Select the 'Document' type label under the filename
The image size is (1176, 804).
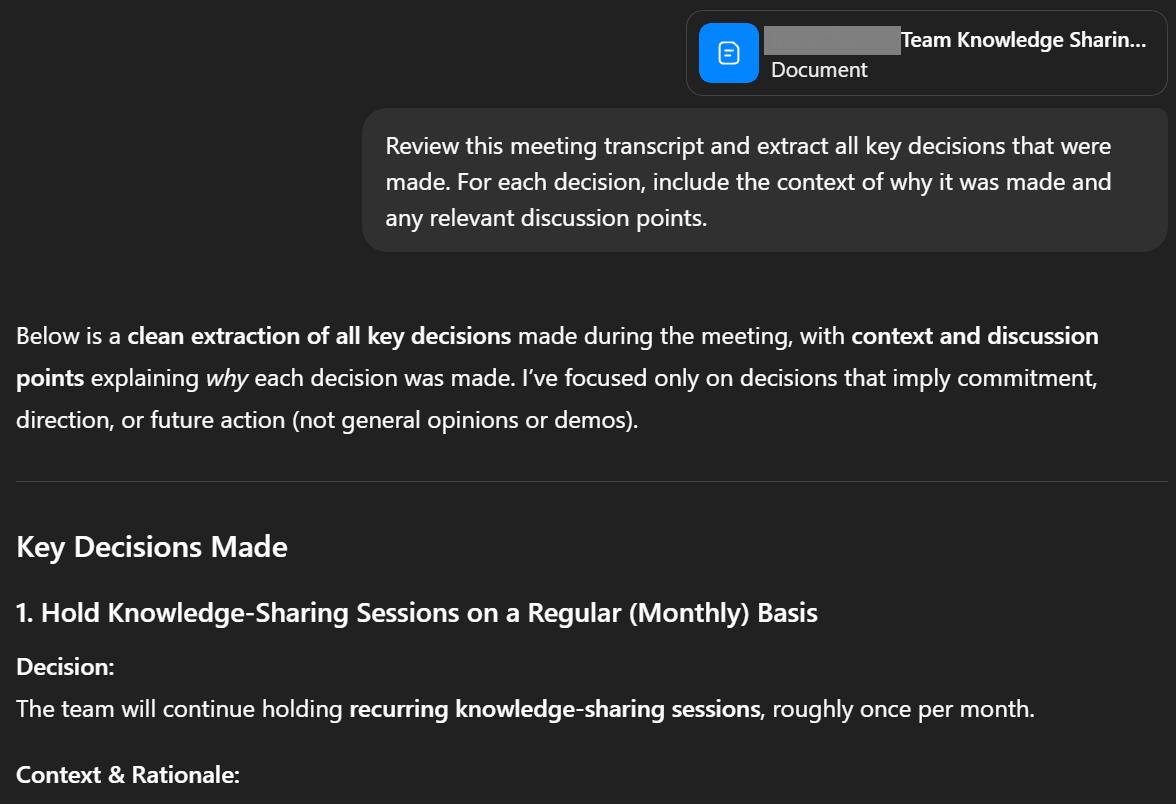(x=818, y=70)
